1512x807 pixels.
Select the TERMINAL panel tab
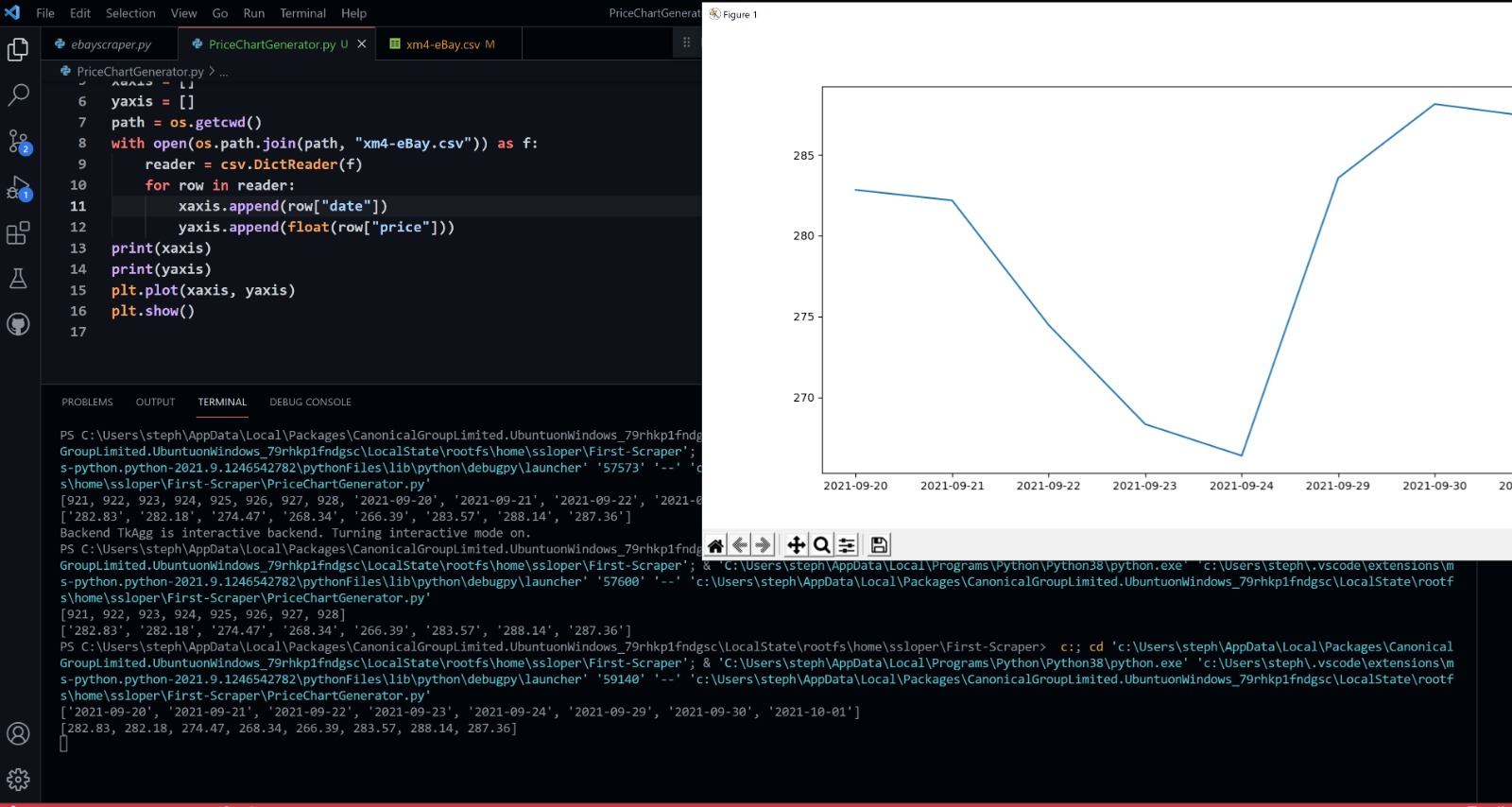222,403
